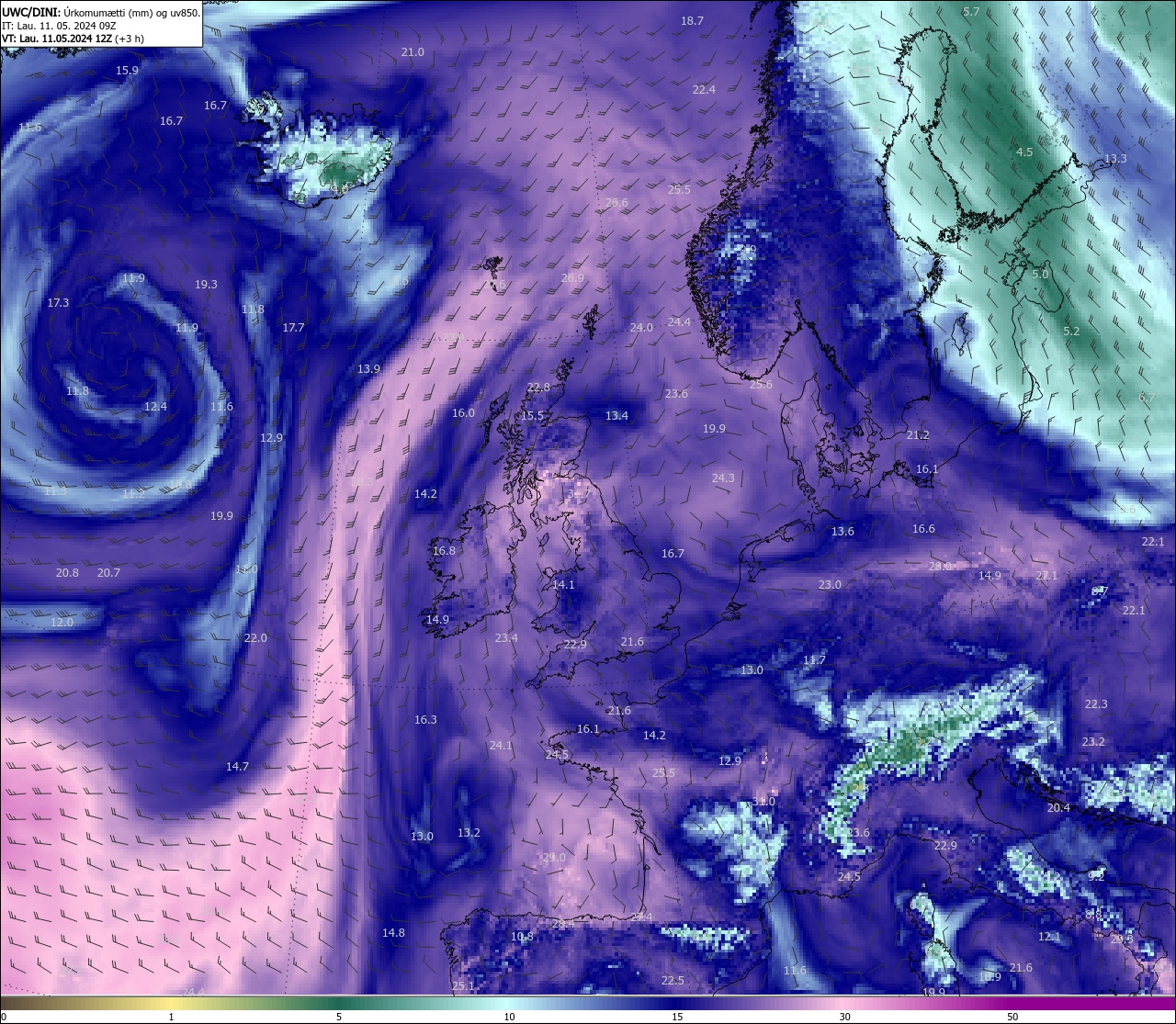Click the 19.3 value in the Atlantic swirl
The height and width of the screenshot is (1024, 1176).
206,285
